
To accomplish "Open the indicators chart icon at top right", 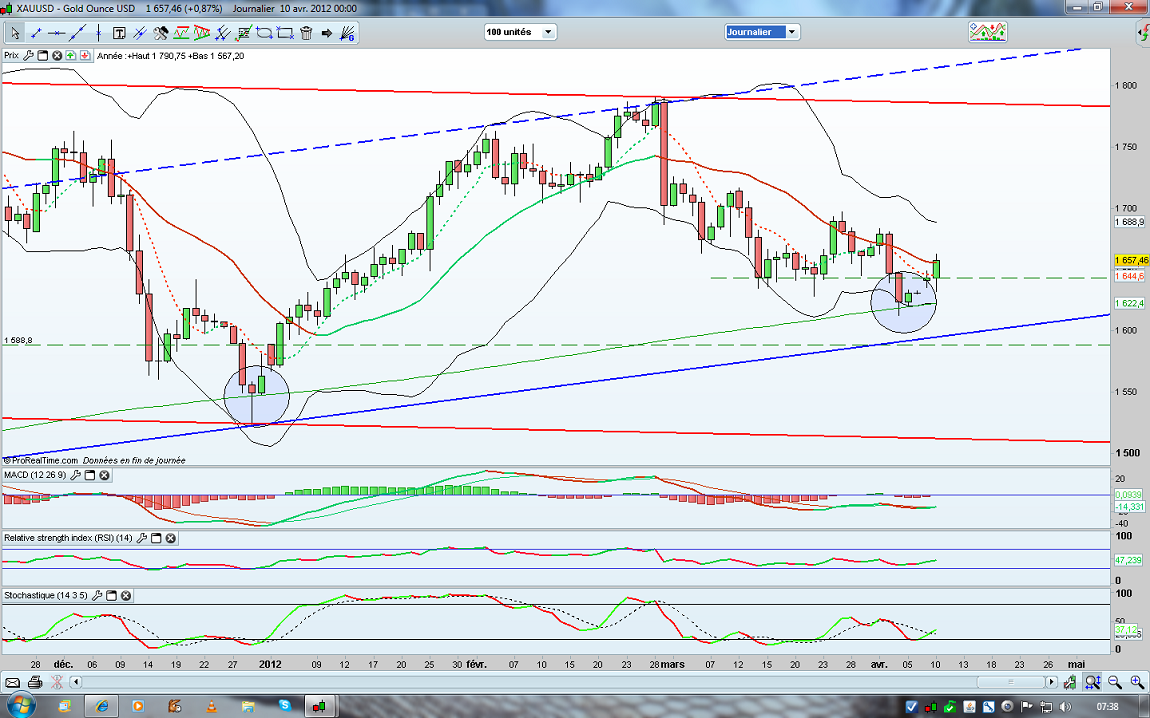I will point(986,32).
